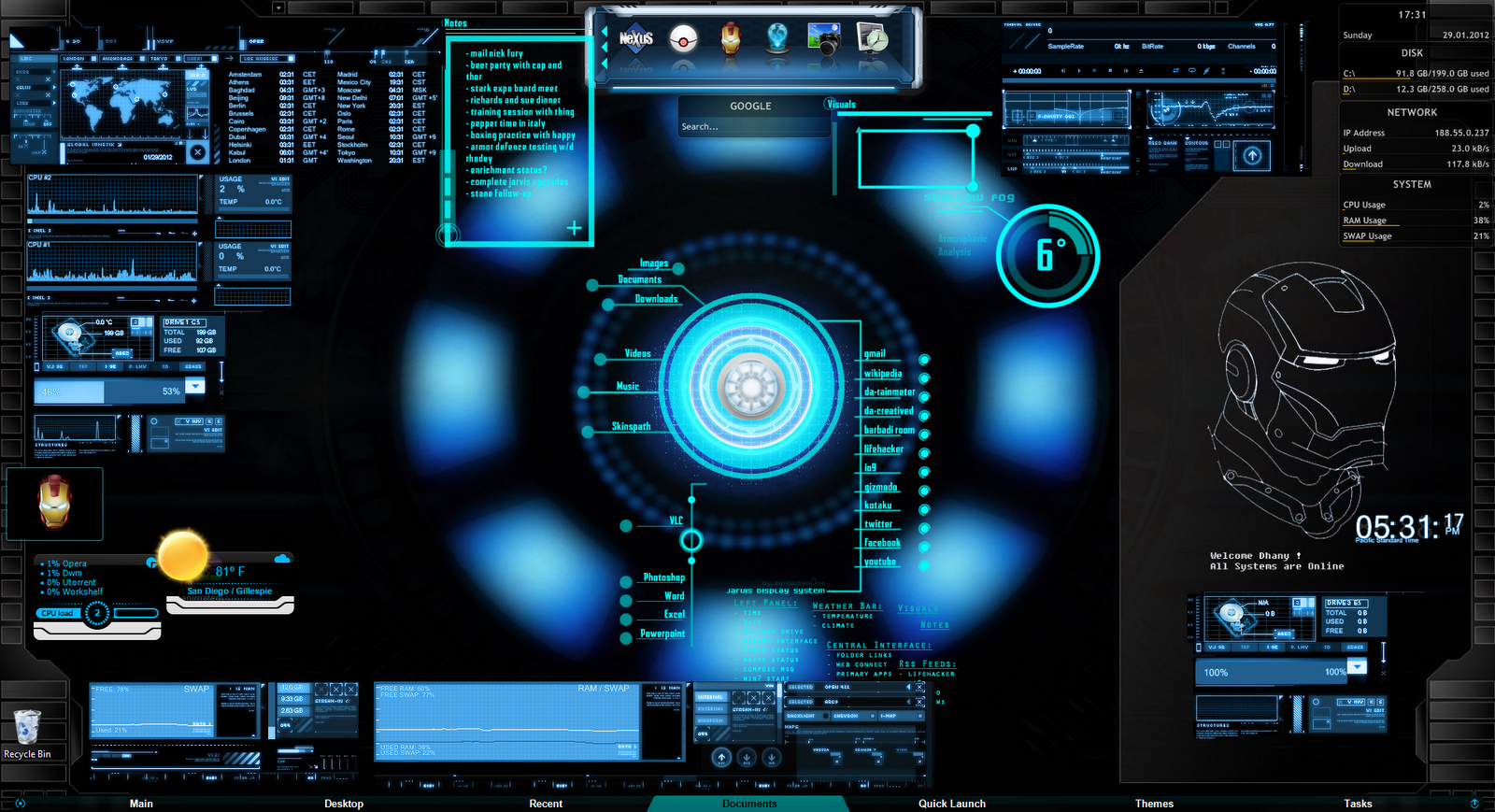1495x812 pixels.
Task: Launch the camera photo dock icon
Action: [824, 38]
